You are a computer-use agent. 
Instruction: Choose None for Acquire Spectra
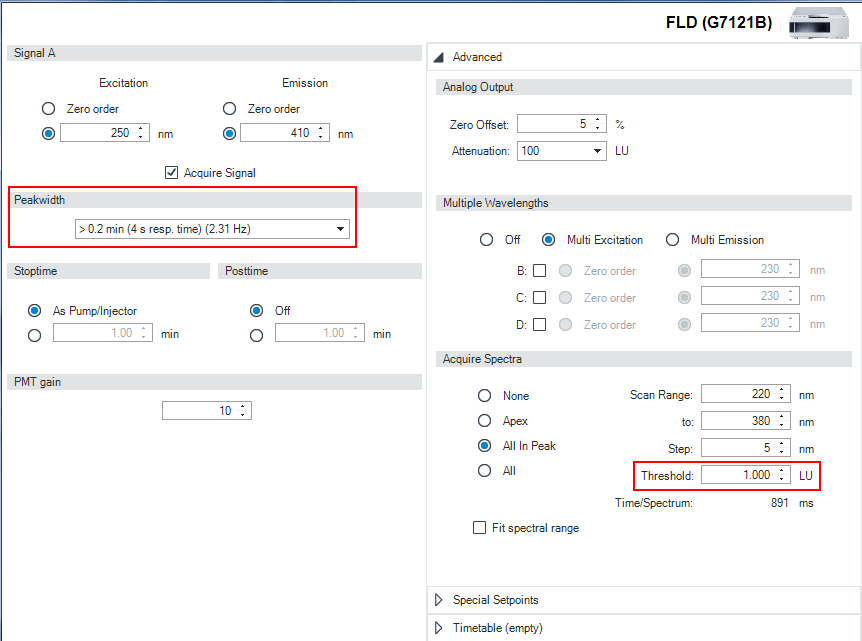[485, 396]
